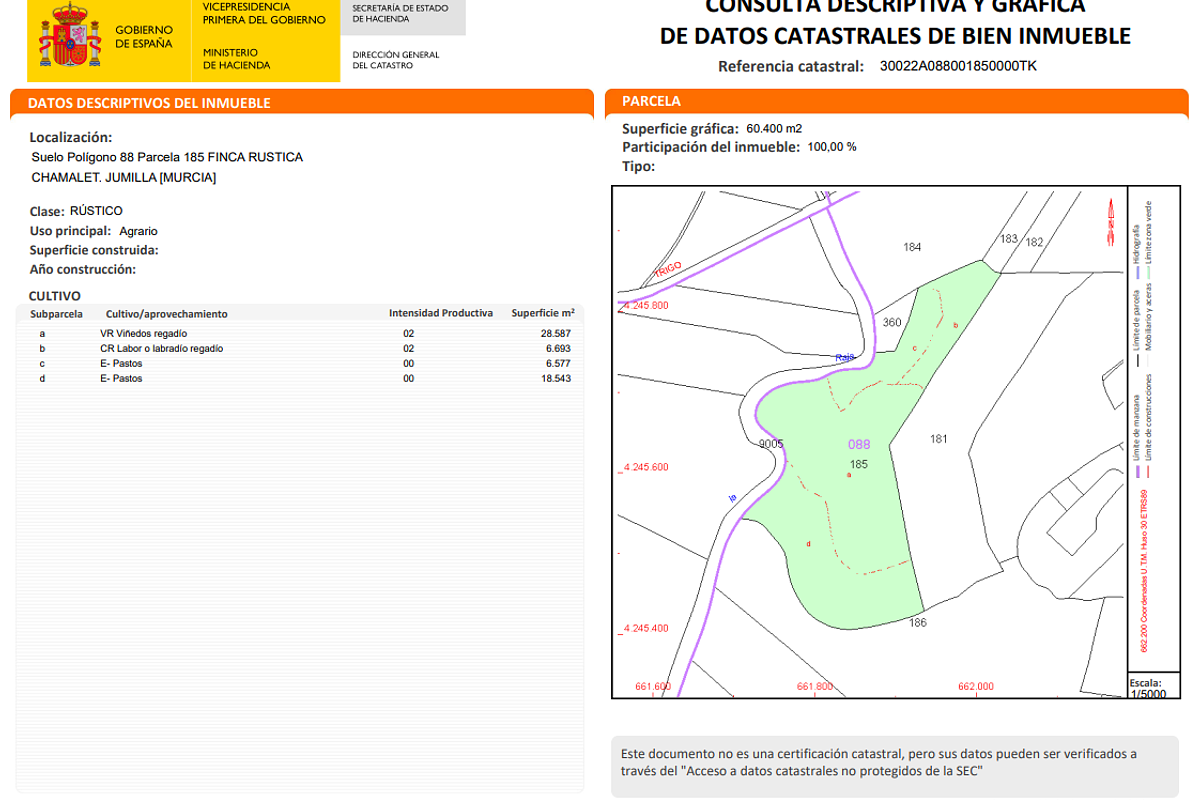Click cadastral reference 30022A088001850000TK
1200x800 pixels.
958,67
